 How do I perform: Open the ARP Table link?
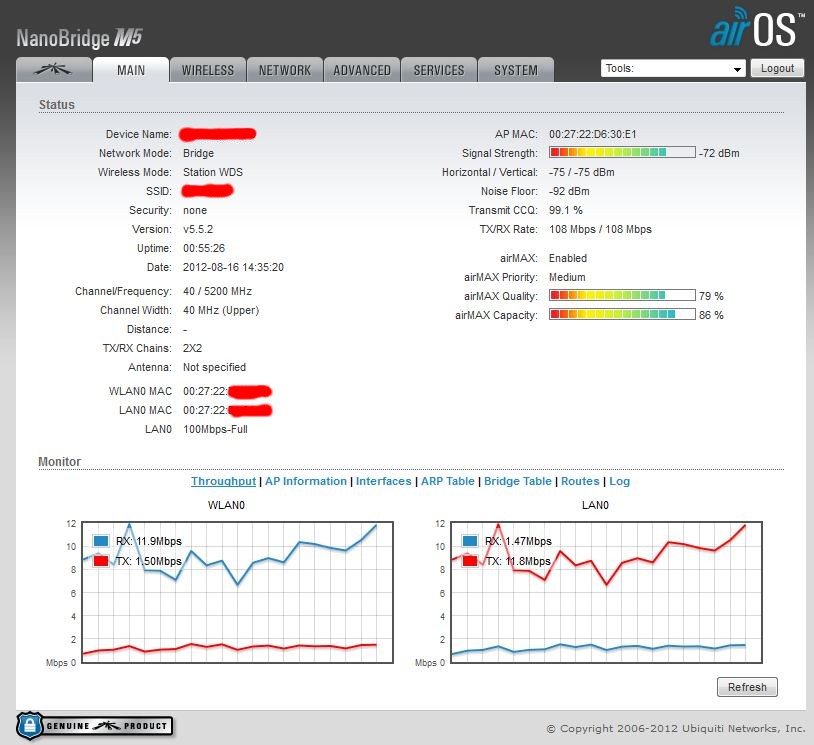(447, 481)
